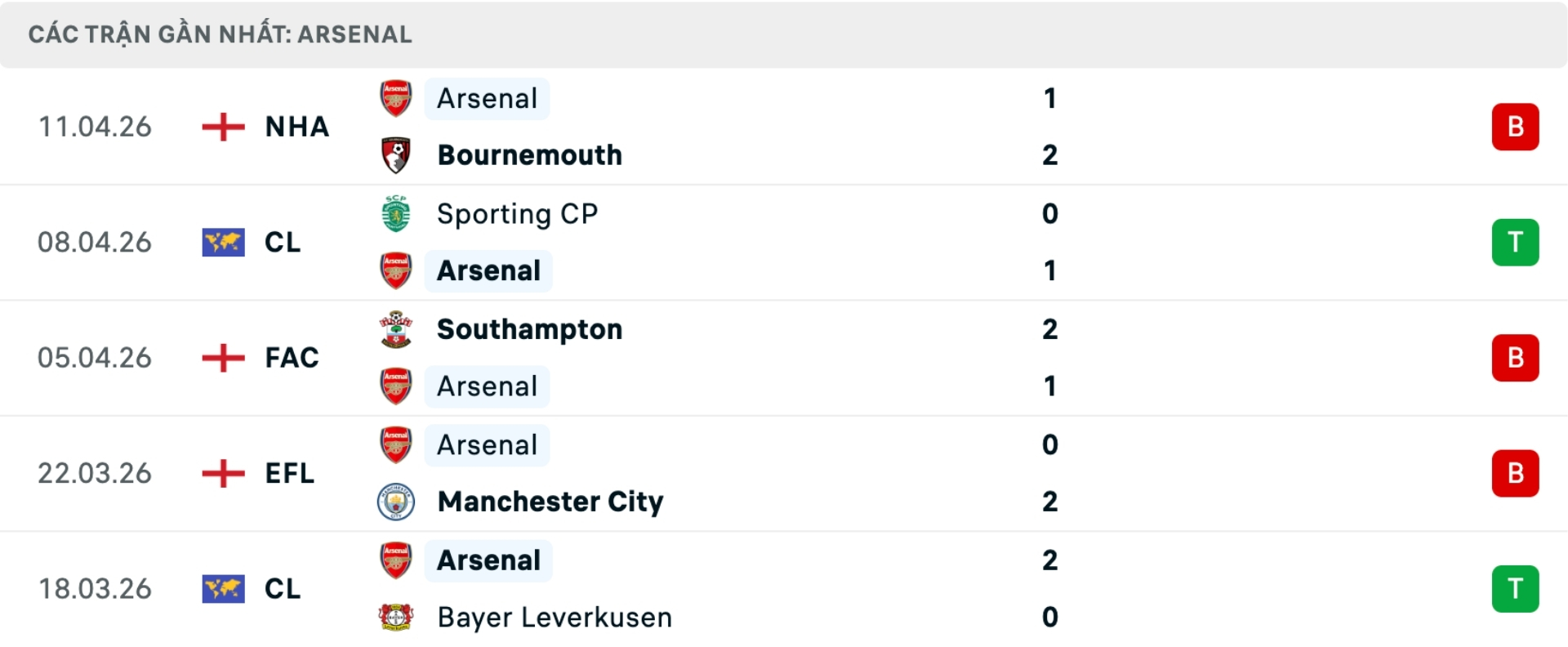Click the green T badge for Leverkusen match
This screenshot has height=647, width=1568.
[x=1515, y=589]
